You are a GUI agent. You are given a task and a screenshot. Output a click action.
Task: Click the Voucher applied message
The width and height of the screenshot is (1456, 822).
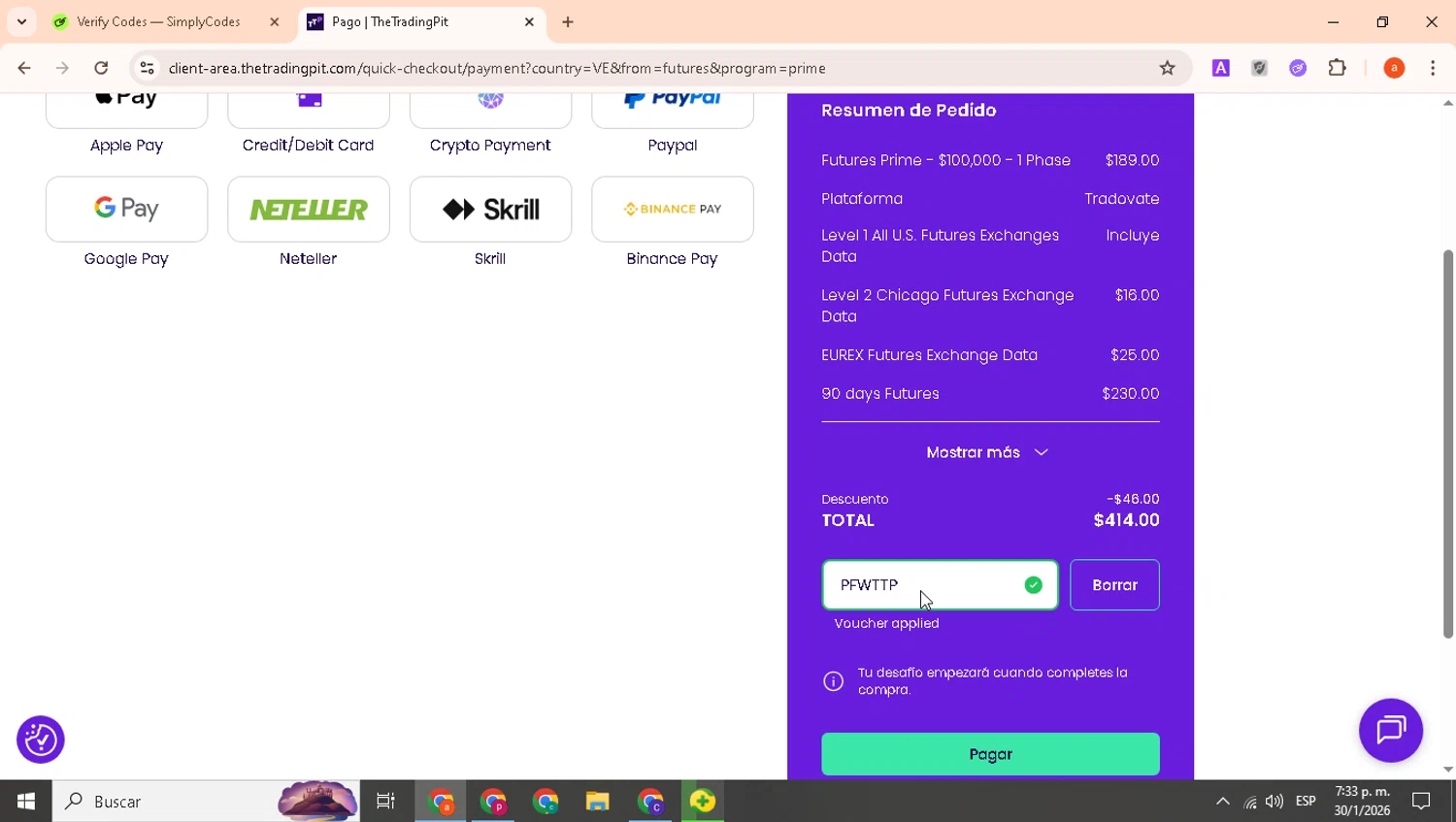point(886,623)
